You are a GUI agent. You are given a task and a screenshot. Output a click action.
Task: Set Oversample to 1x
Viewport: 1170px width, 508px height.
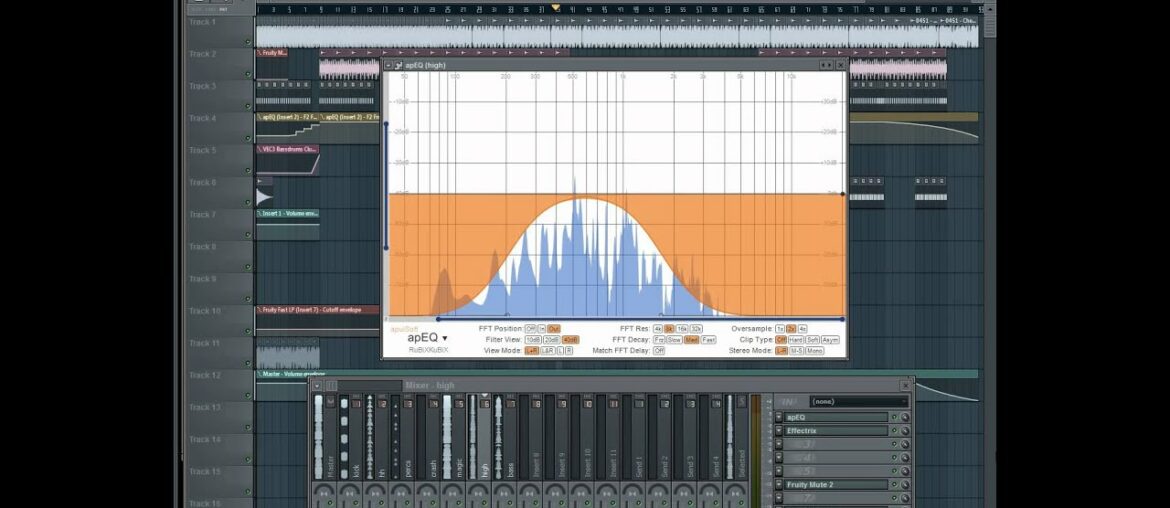tap(780, 328)
